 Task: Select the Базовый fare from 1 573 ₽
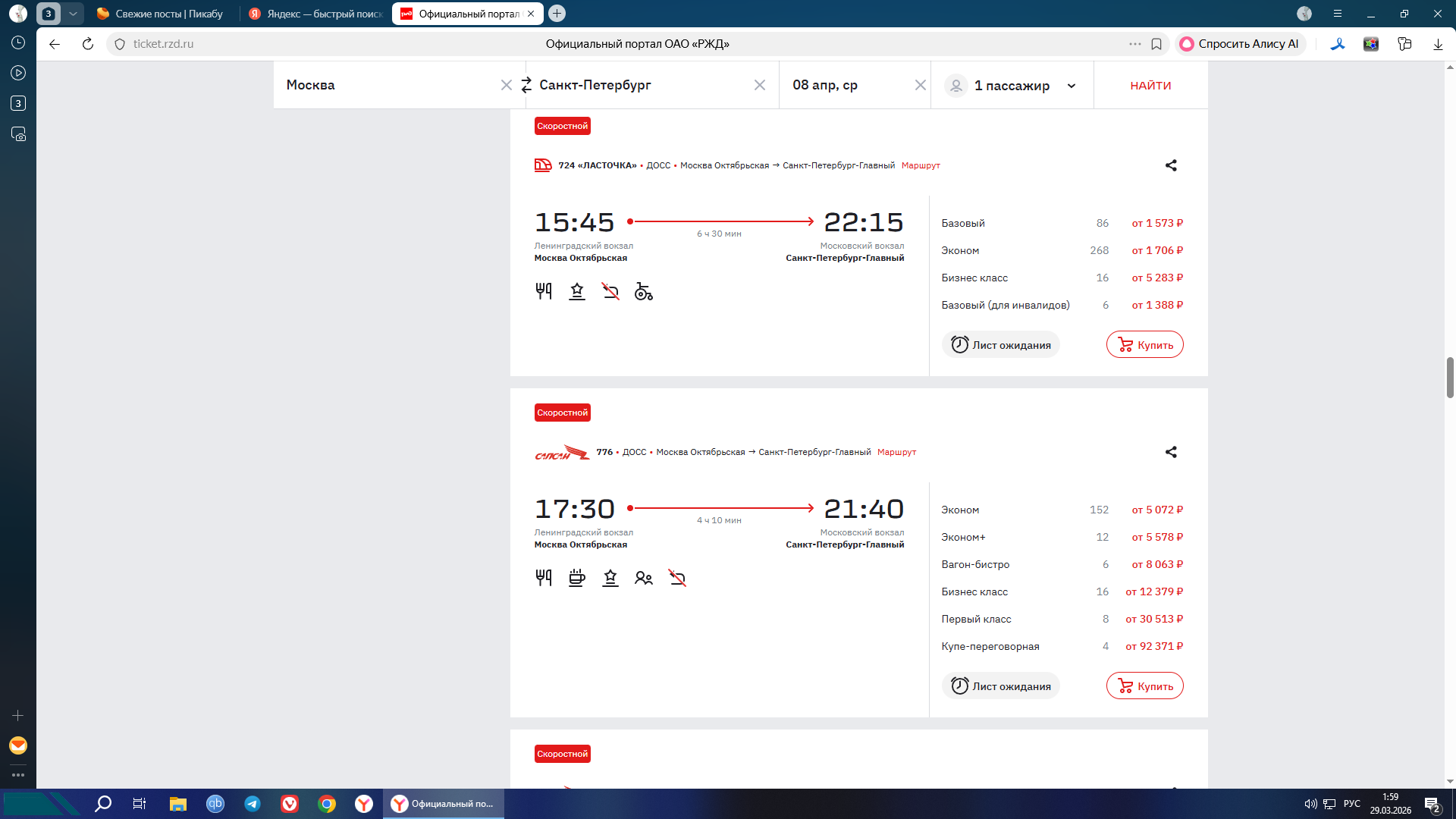tap(1062, 223)
